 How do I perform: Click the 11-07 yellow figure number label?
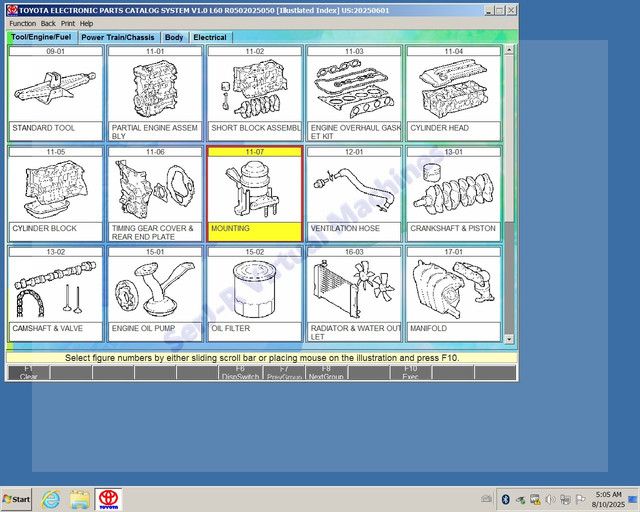click(255, 152)
